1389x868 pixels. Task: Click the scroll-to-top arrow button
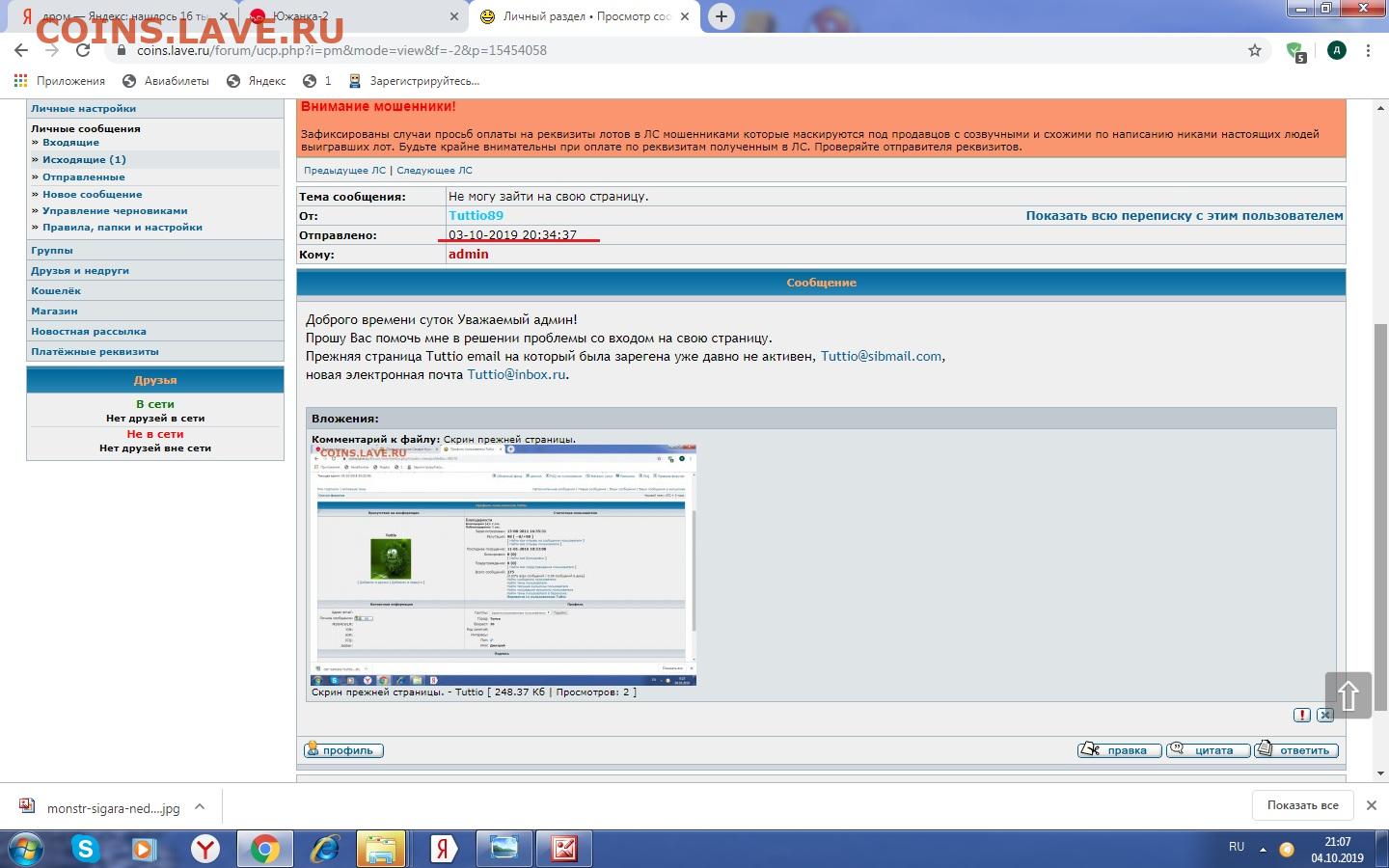pyautogui.click(x=1348, y=693)
